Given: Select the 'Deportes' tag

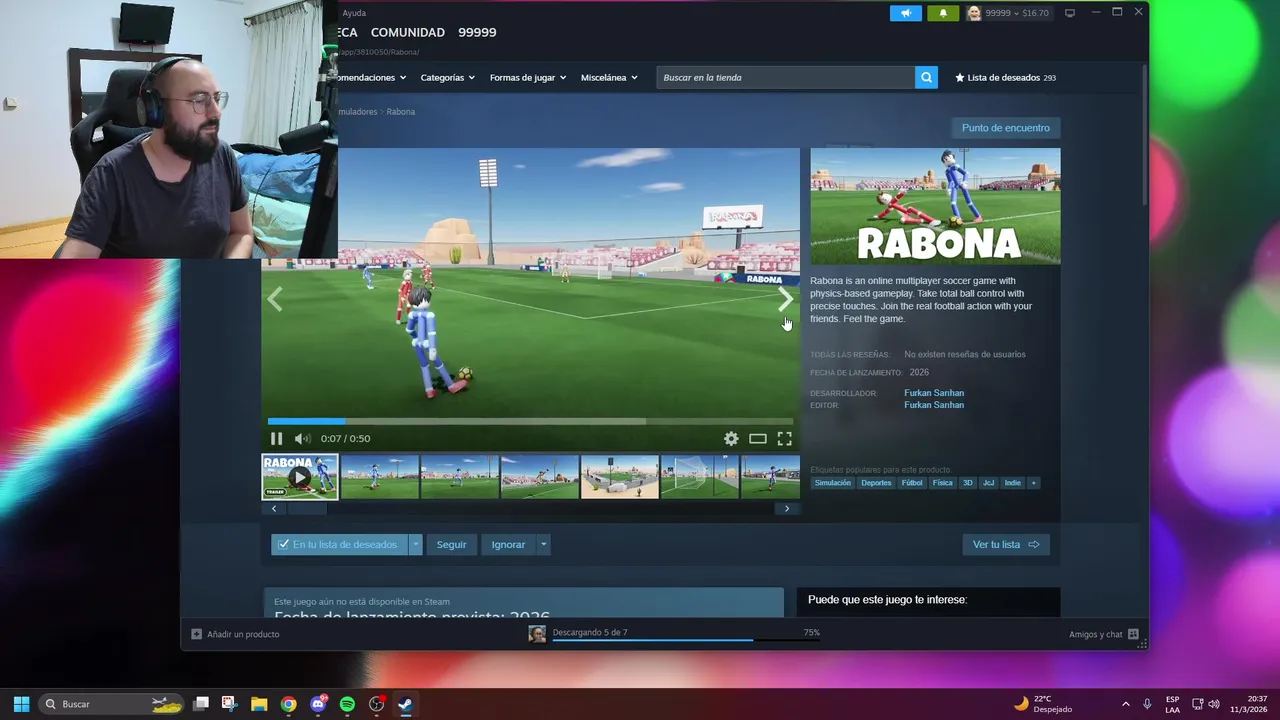Looking at the screenshot, I should pos(876,483).
